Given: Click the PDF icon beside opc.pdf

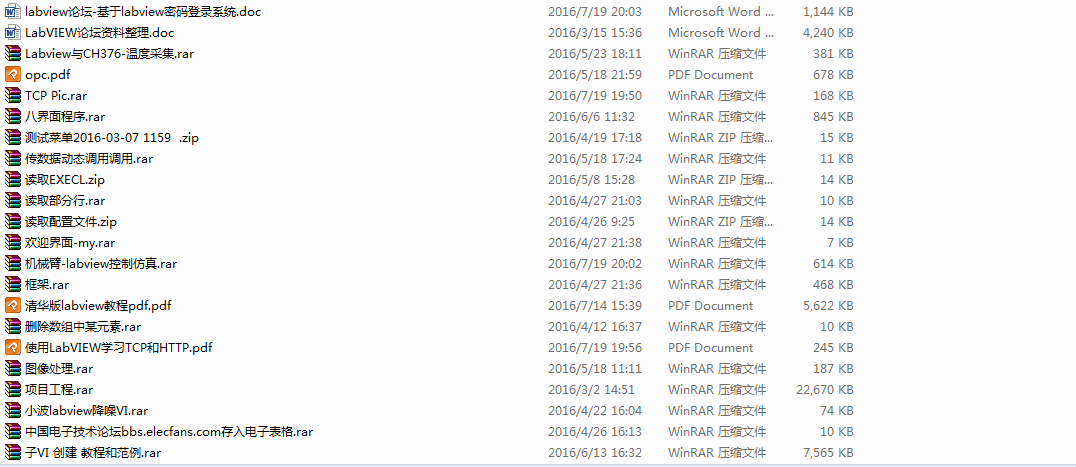Looking at the screenshot, I should pyautogui.click(x=13, y=75).
